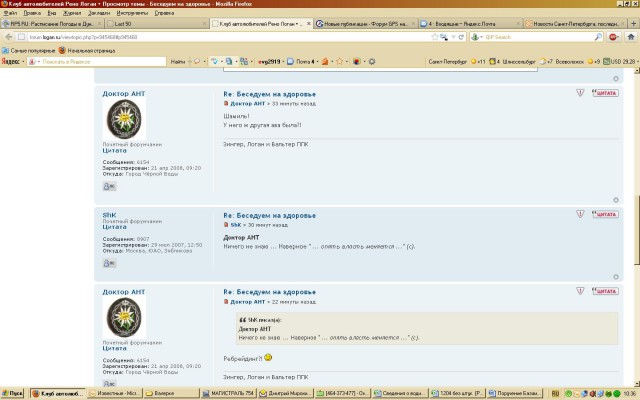Switch to Новые публикации Форум GPS tab
The width and height of the screenshot is (640, 400).
pyautogui.click(x=366, y=24)
